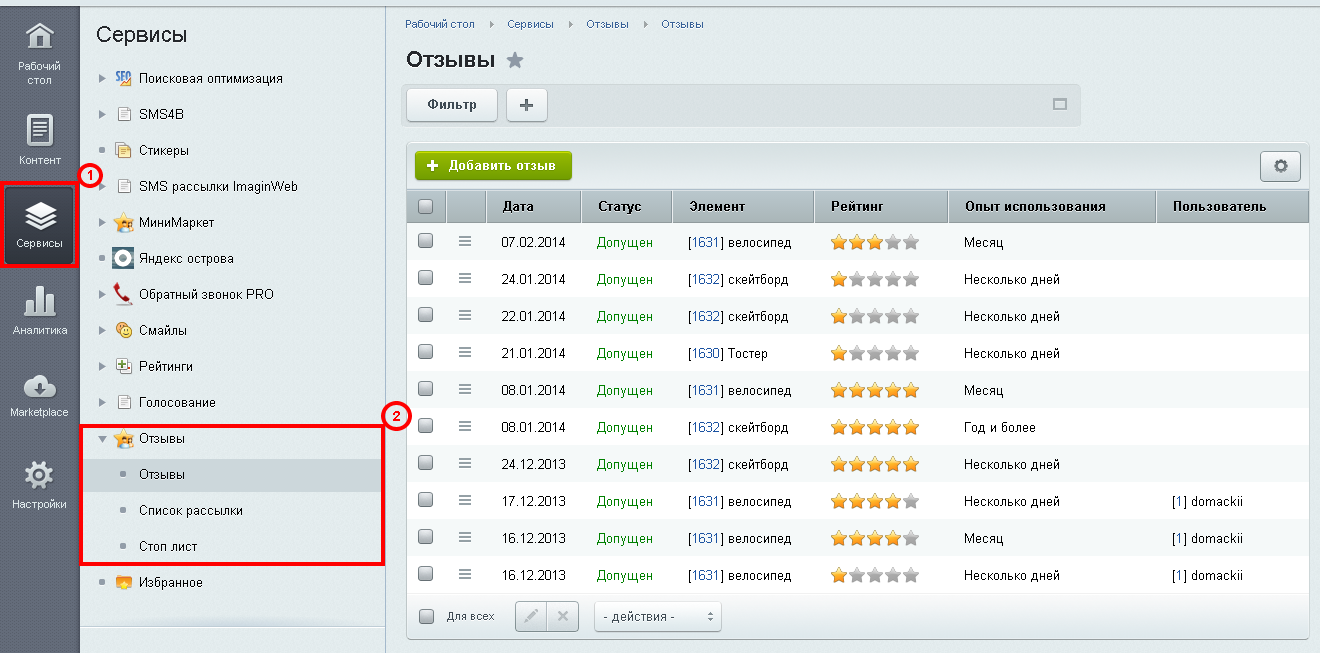Open the действия dropdown
1320x653 pixels.
point(657,617)
